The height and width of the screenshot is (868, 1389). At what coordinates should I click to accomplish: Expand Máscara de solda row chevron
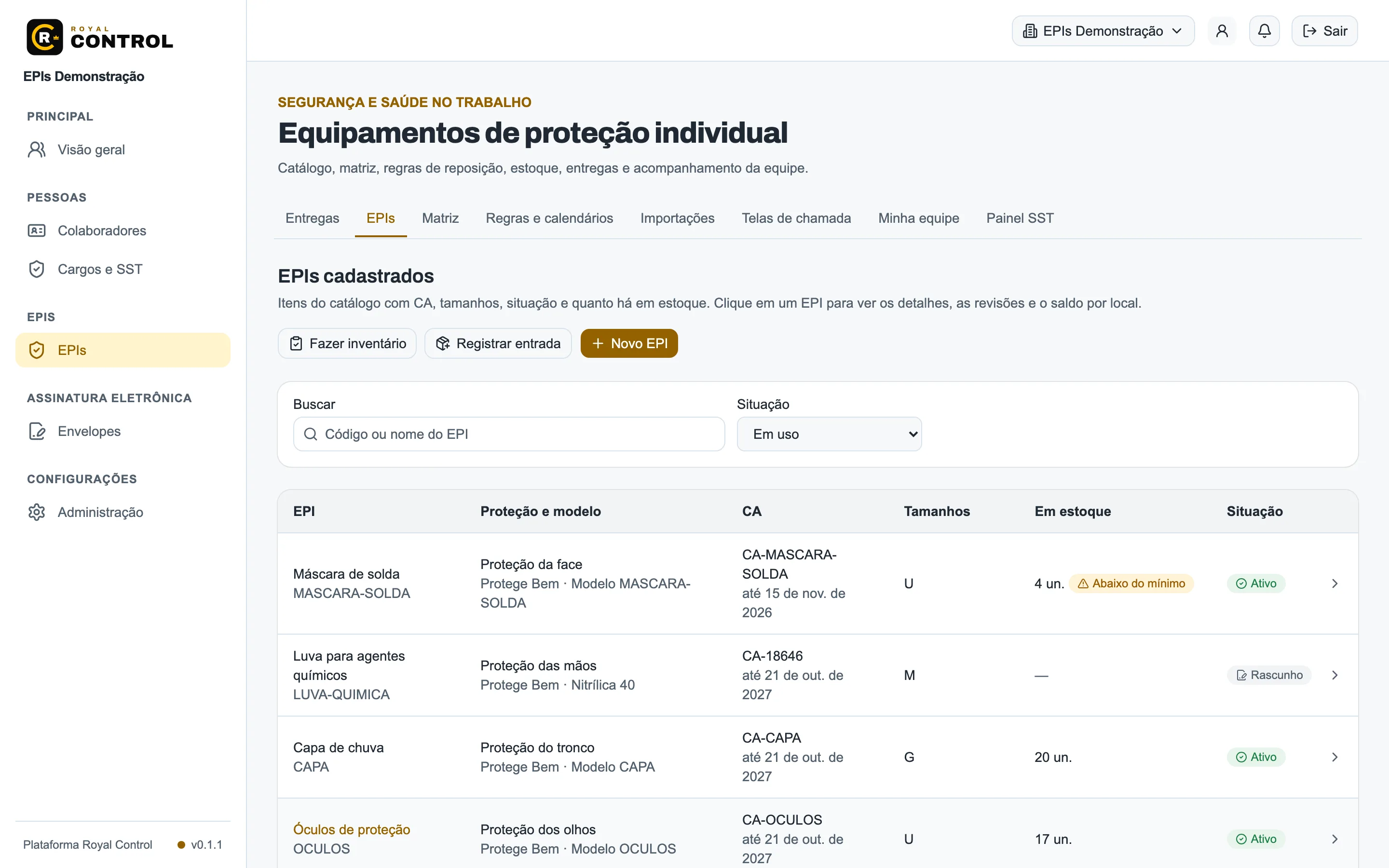pyautogui.click(x=1335, y=583)
